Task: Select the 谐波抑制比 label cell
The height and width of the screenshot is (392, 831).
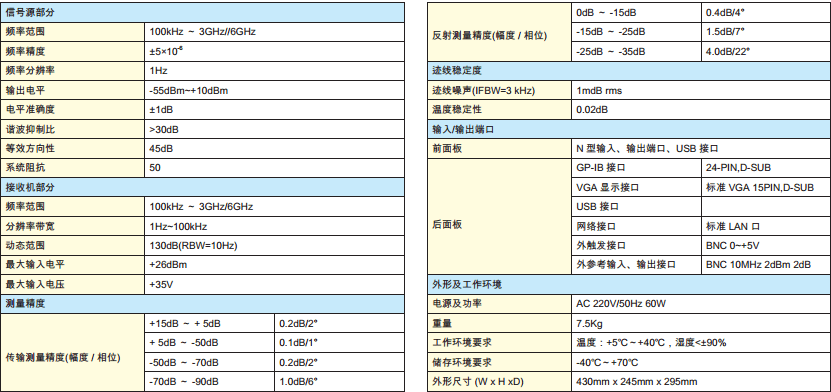Action: tap(73, 129)
